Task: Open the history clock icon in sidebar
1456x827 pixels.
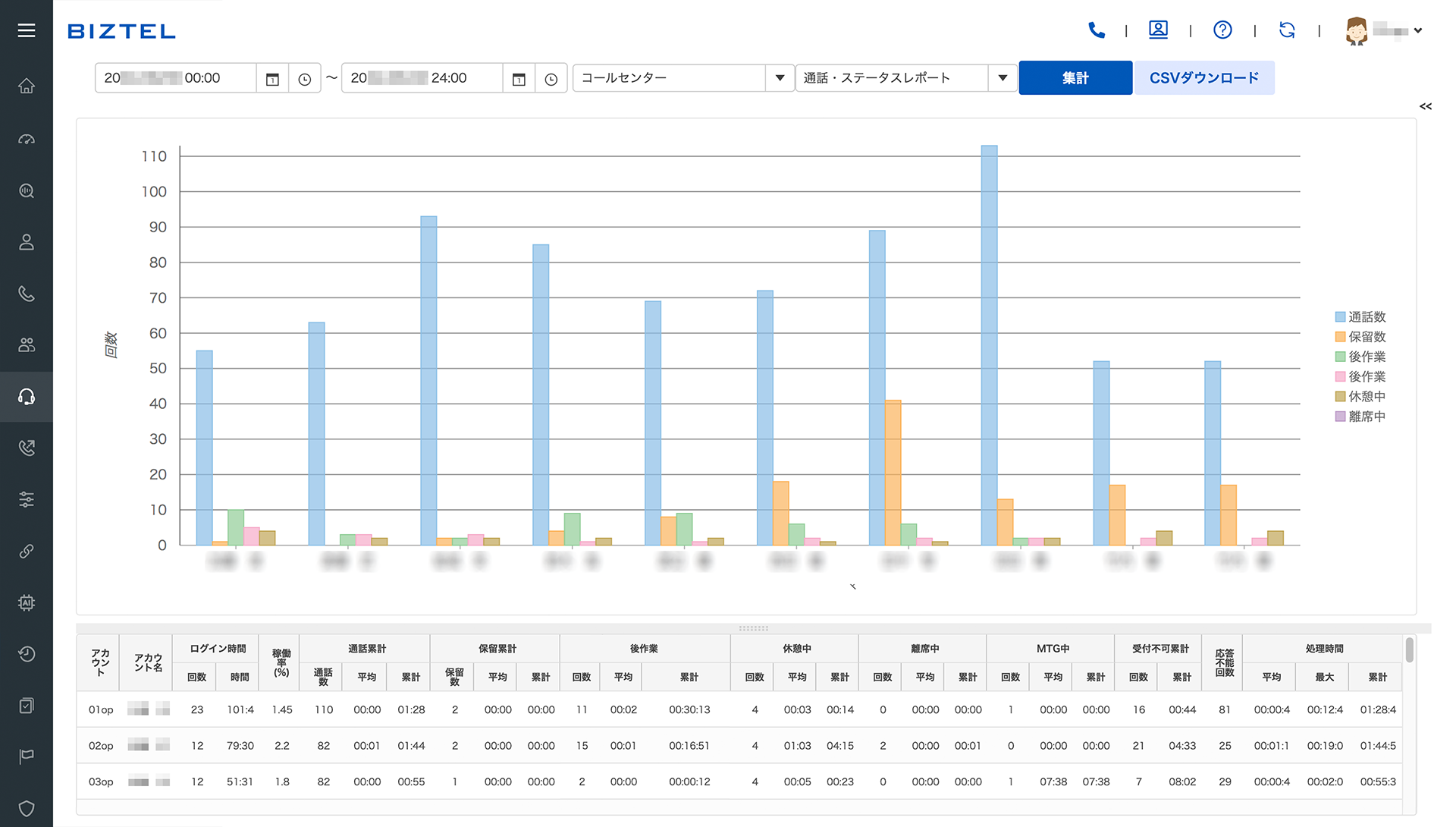Action: [27, 654]
